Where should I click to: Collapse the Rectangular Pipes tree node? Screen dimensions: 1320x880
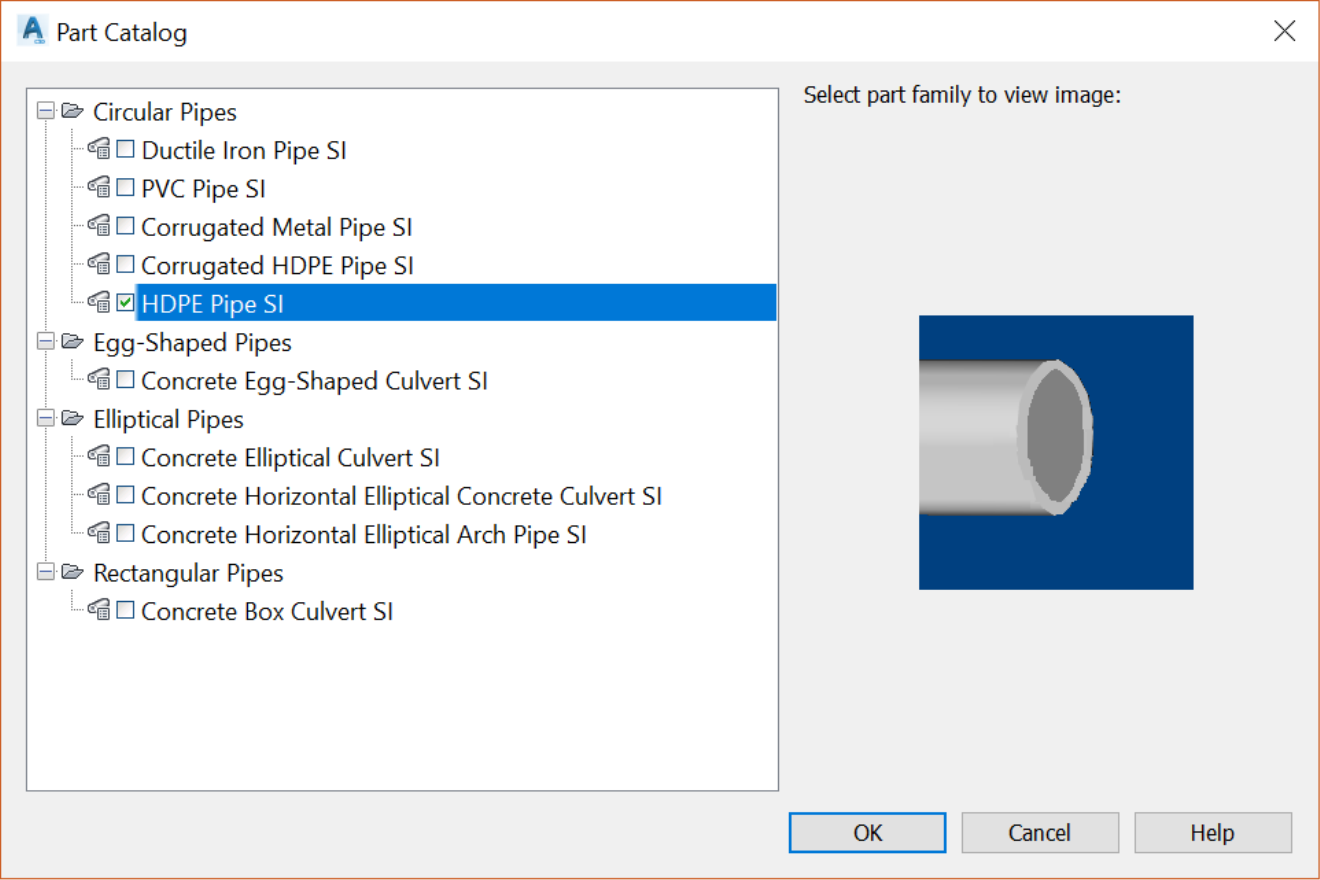45,572
